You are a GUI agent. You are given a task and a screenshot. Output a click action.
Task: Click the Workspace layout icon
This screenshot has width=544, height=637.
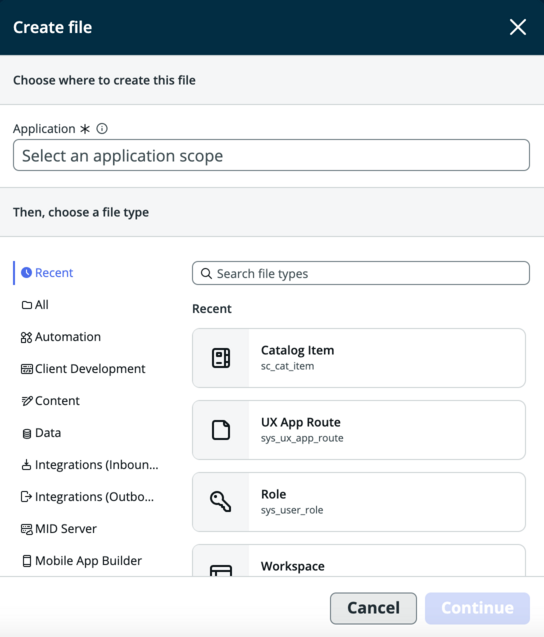point(221,570)
